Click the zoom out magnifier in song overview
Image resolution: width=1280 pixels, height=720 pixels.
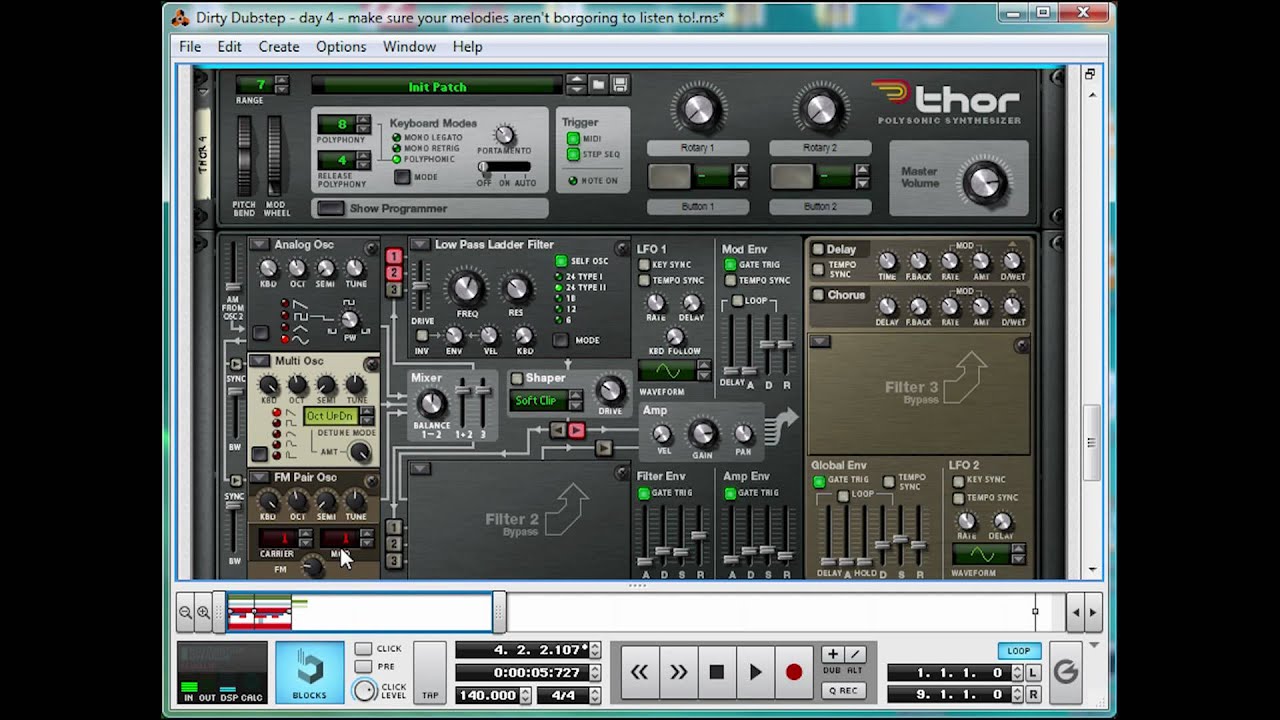pos(185,612)
